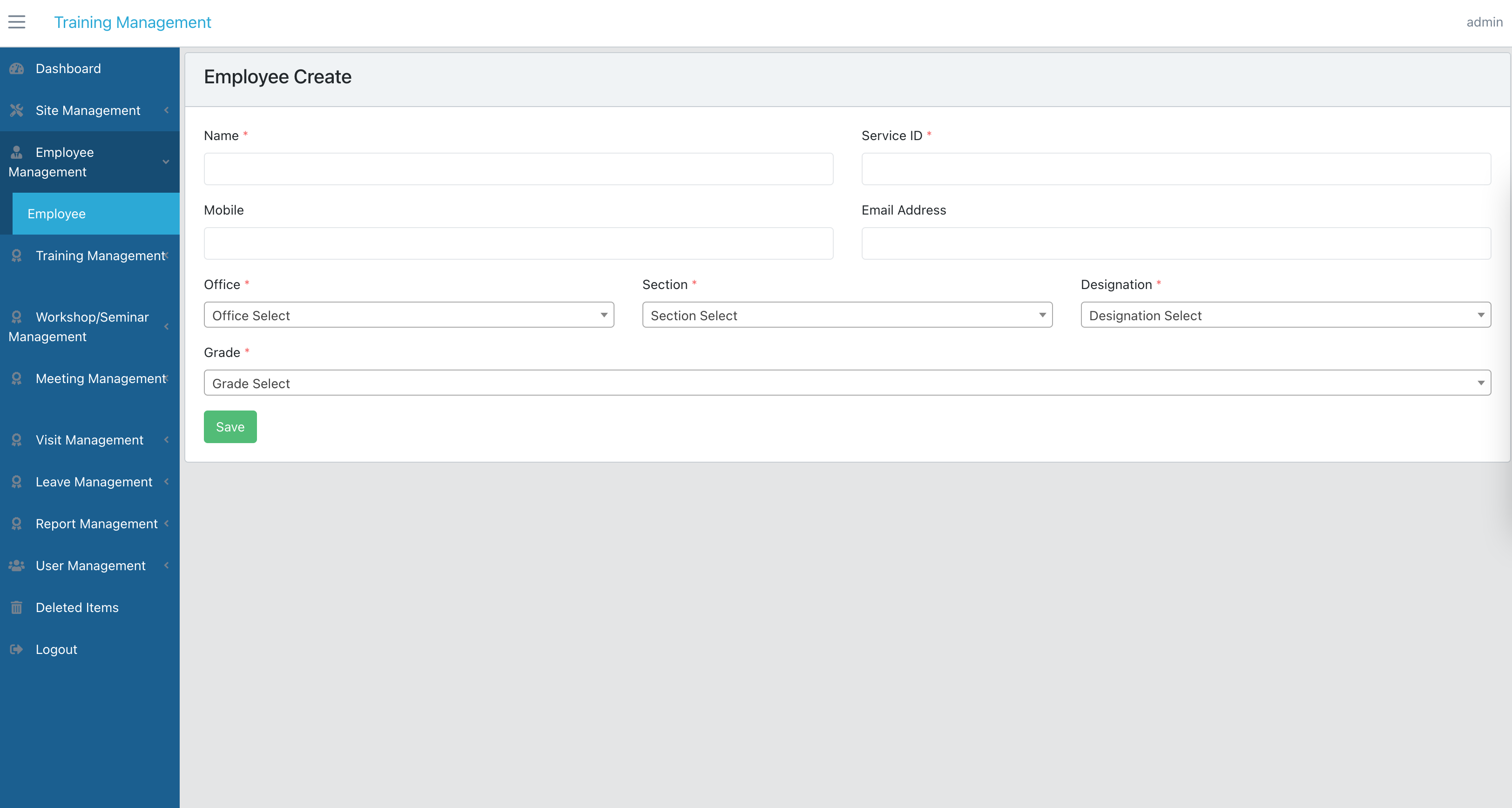Click the Training Management header link
The image size is (1512, 808).
coord(133,22)
